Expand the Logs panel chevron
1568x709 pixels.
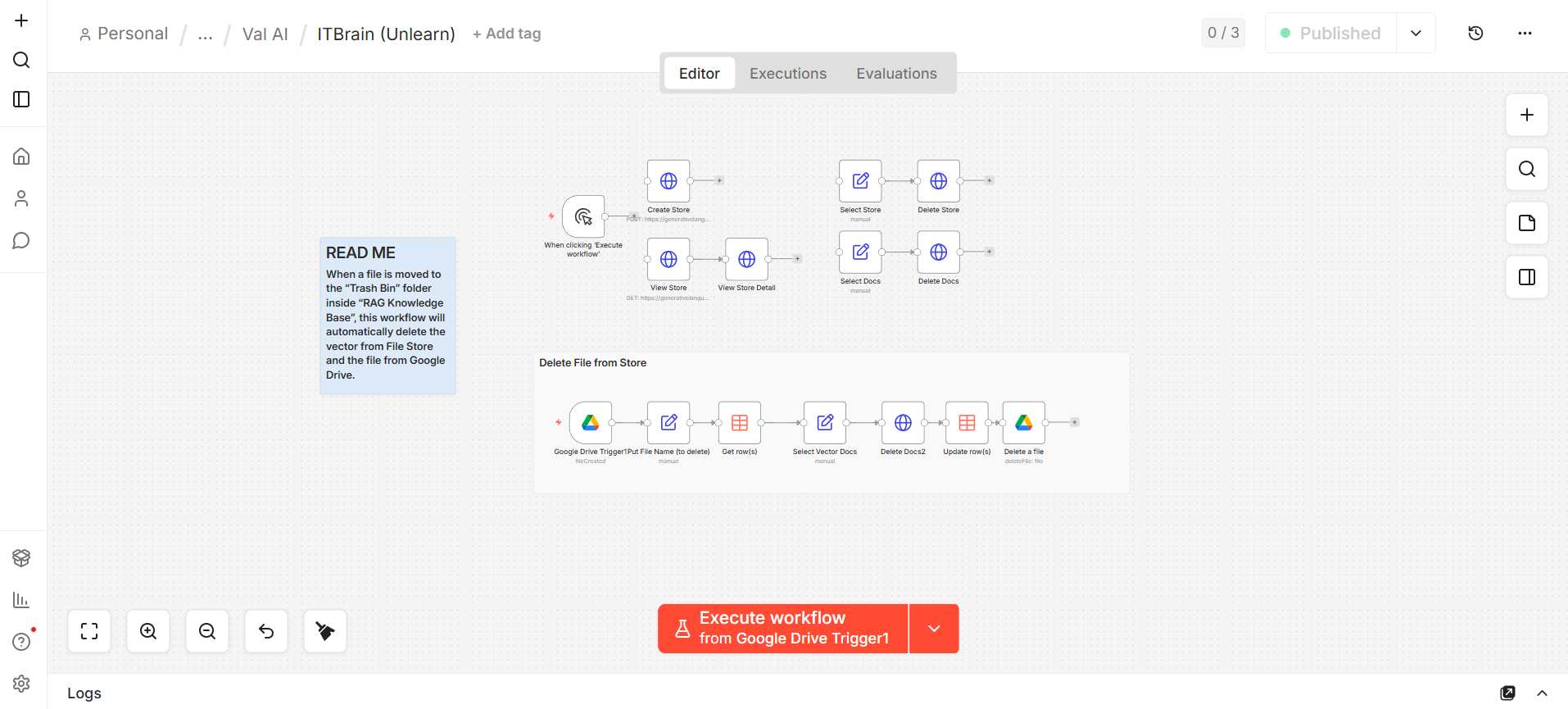click(x=1542, y=693)
